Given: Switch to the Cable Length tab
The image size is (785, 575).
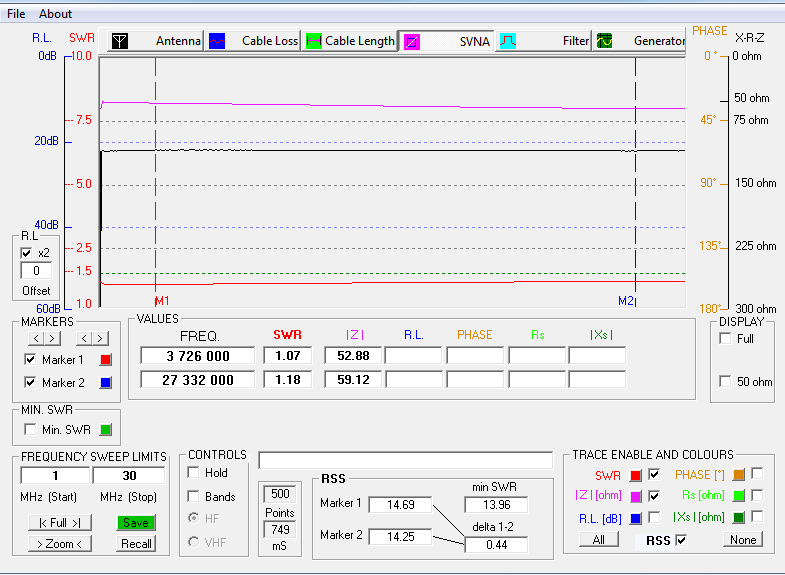Looking at the screenshot, I should coord(359,41).
